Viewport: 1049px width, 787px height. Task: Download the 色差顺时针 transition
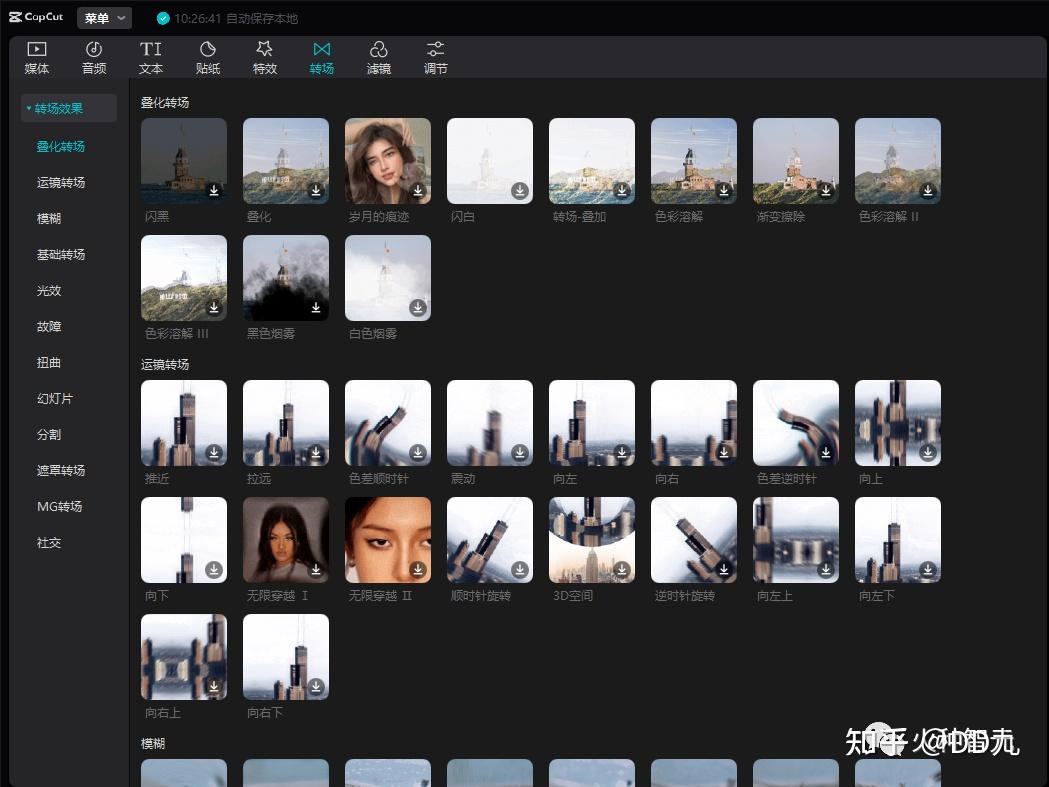(x=418, y=452)
